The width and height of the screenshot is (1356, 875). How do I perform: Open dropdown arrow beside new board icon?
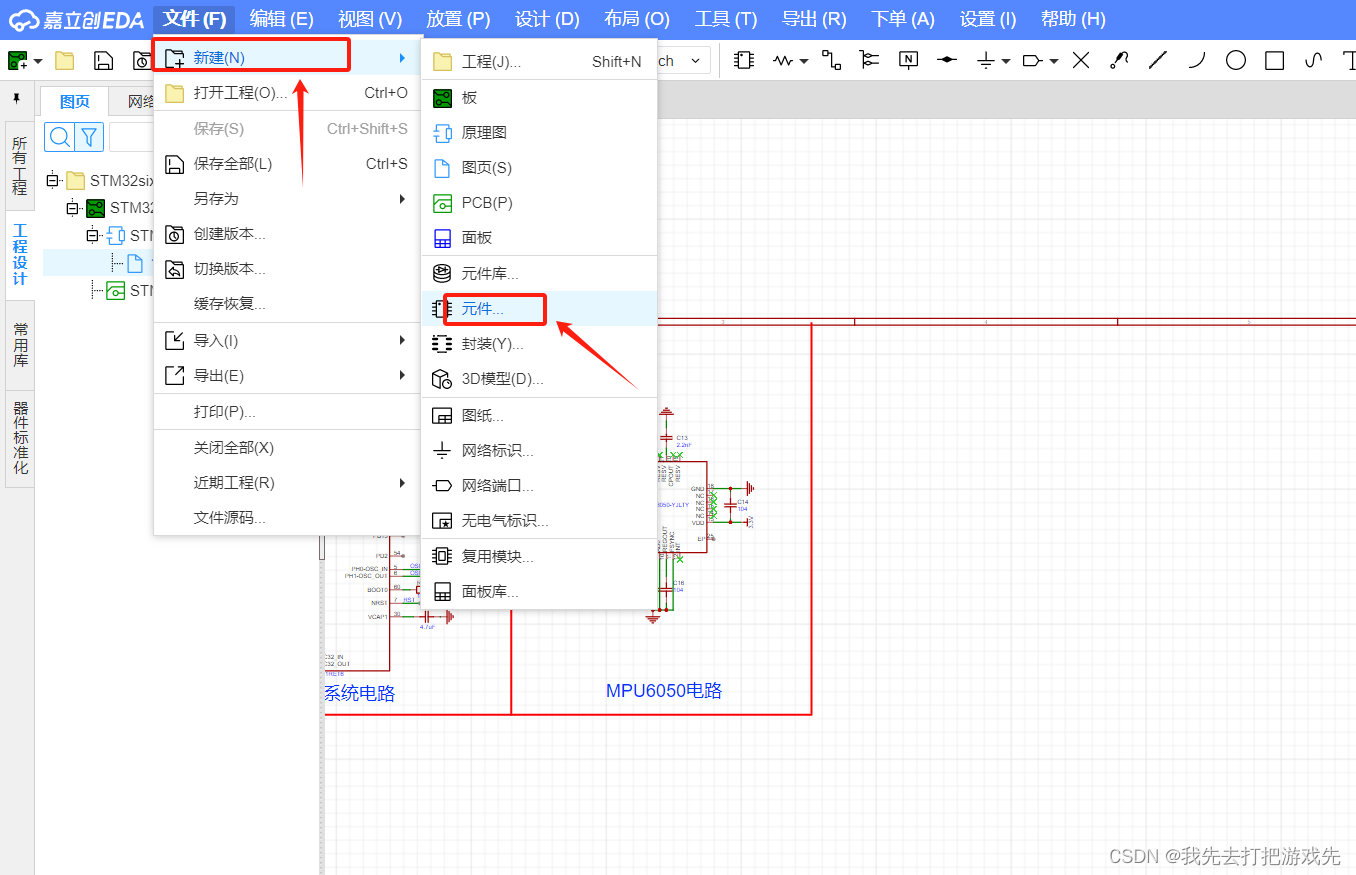tap(38, 61)
